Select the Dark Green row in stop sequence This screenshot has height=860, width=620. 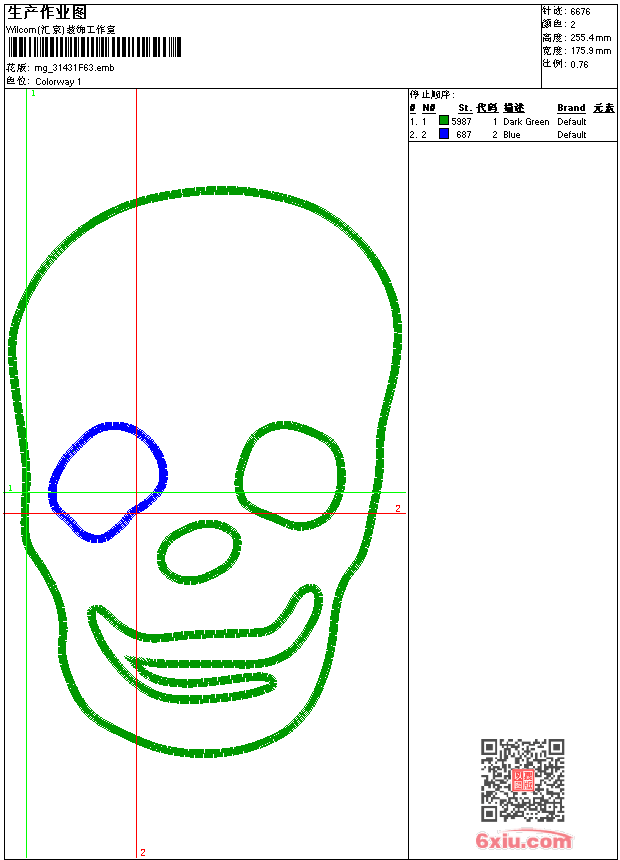click(x=512, y=121)
